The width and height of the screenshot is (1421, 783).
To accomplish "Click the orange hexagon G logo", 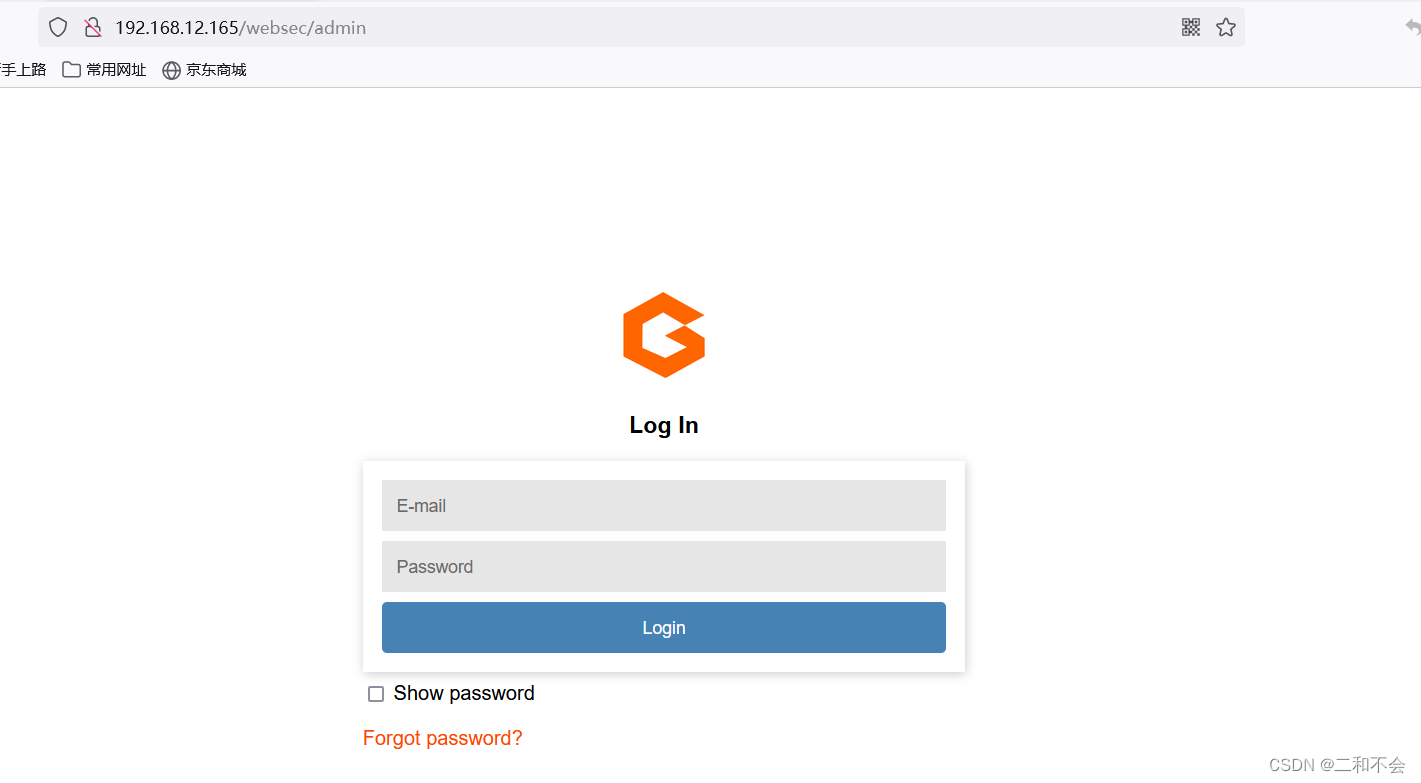I will (x=664, y=335).
